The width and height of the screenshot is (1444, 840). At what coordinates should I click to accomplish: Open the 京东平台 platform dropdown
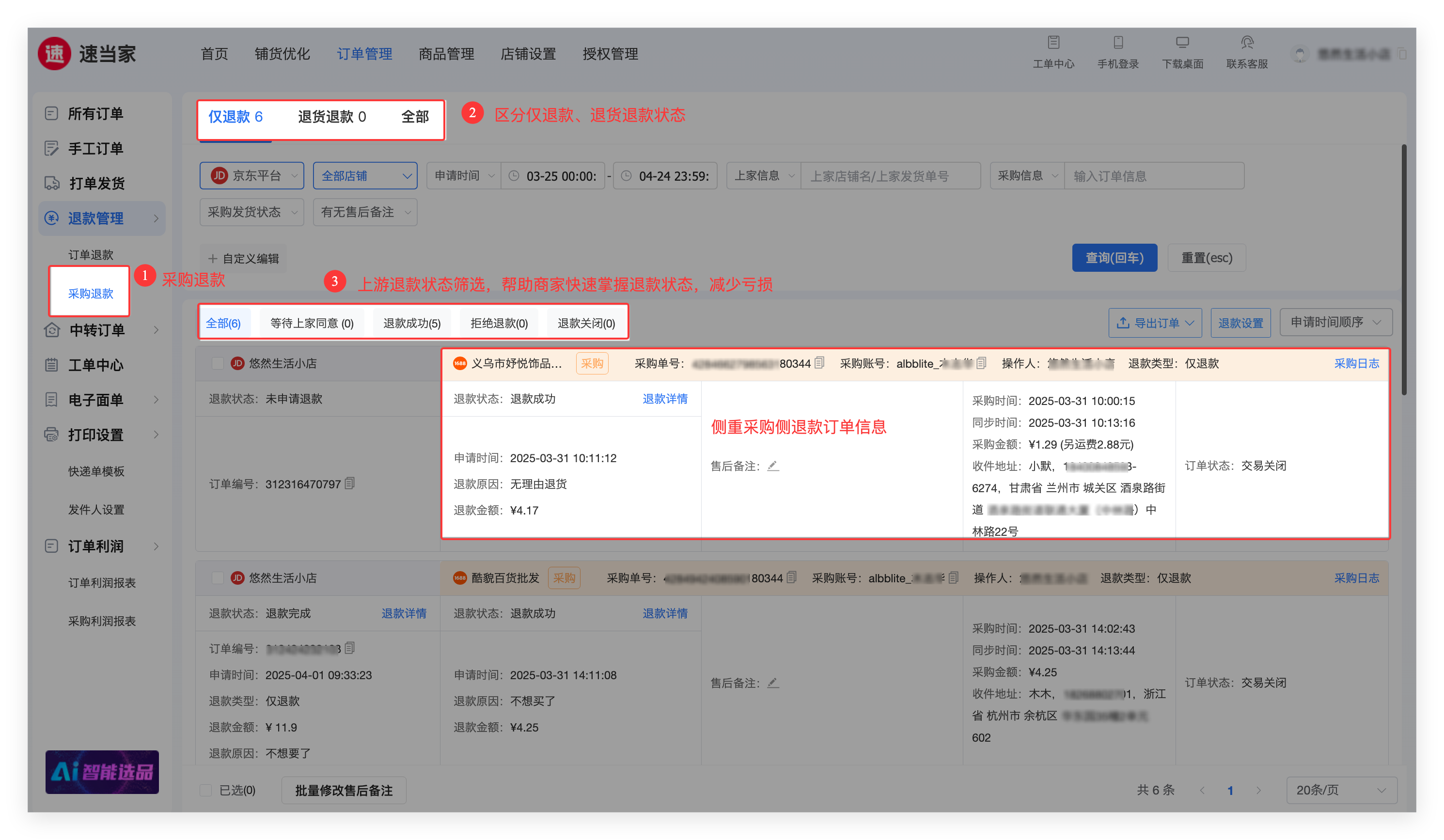coord(252,176)
